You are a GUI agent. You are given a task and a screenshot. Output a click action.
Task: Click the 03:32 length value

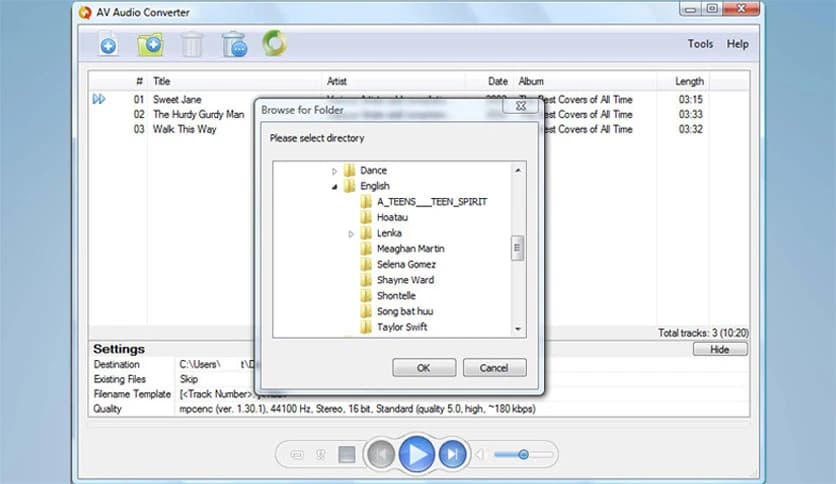click(690, 129)
